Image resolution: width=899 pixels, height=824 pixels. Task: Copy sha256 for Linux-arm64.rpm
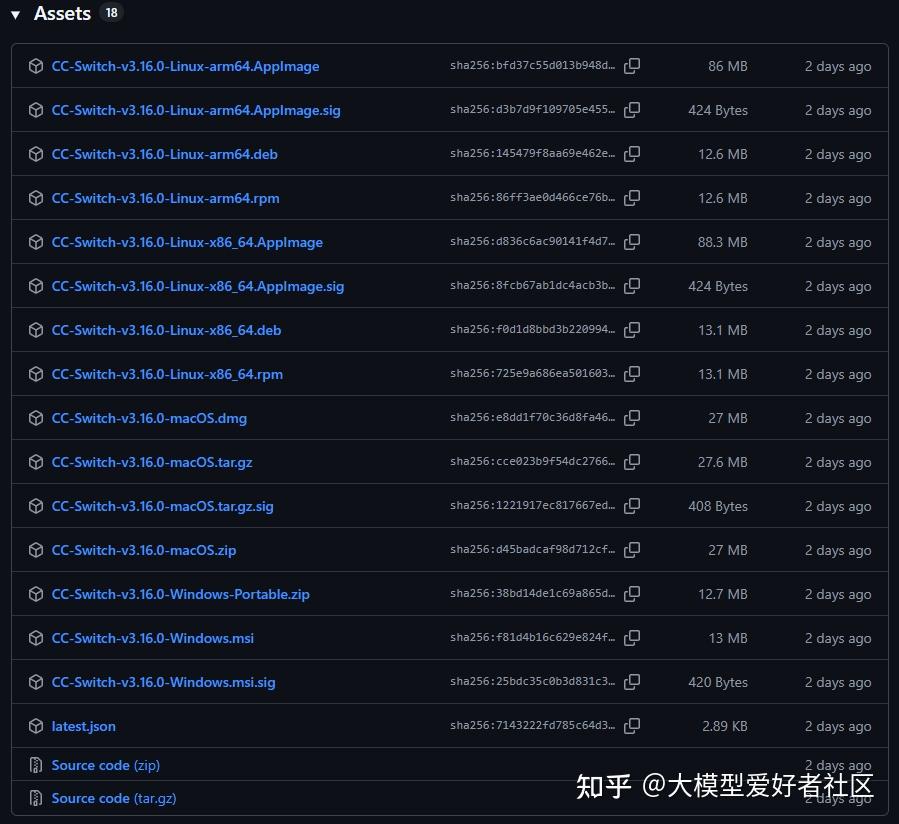(632, 198)
